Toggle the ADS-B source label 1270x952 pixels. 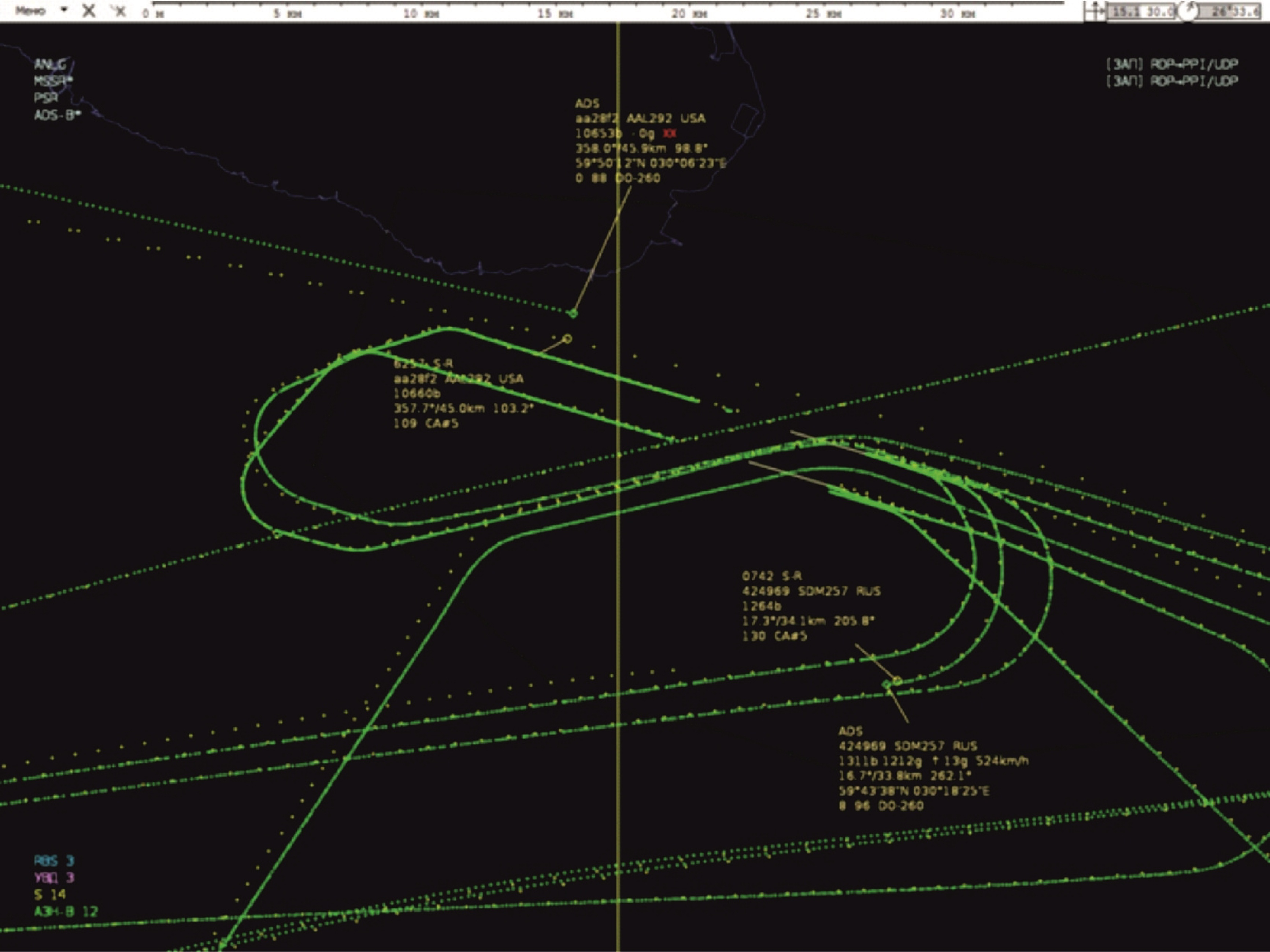pos(57,115)
